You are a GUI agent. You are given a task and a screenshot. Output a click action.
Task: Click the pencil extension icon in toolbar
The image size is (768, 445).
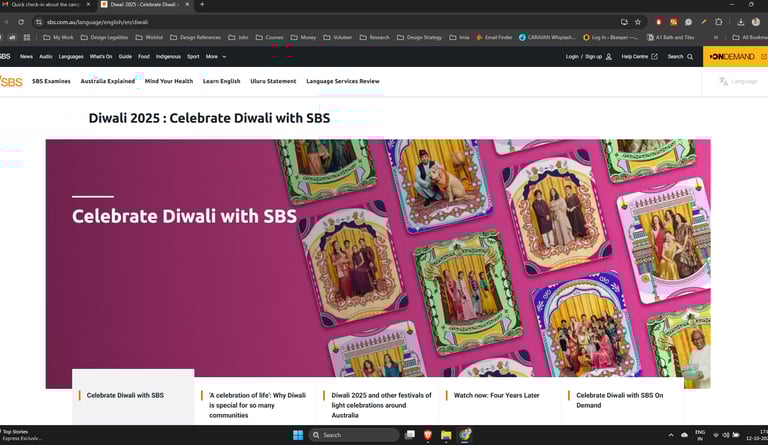704,22
